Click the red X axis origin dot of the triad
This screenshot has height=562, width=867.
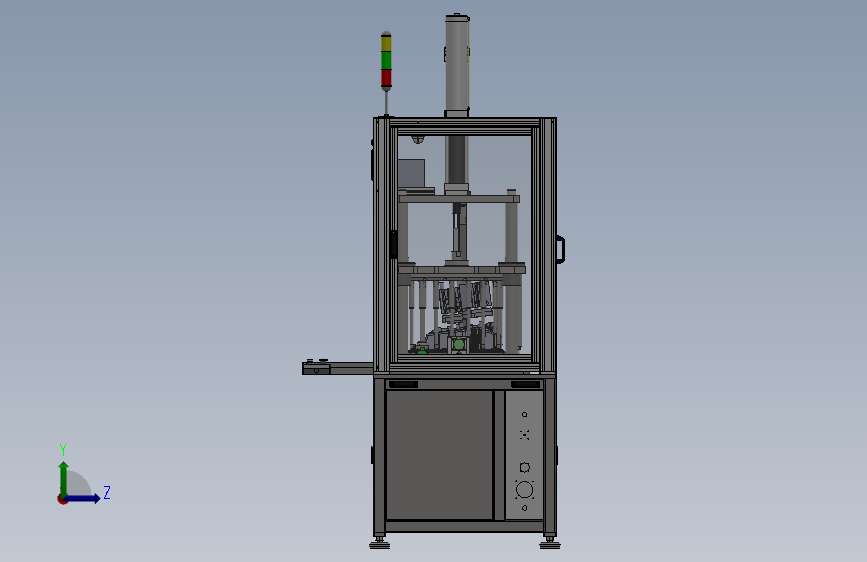62,499
